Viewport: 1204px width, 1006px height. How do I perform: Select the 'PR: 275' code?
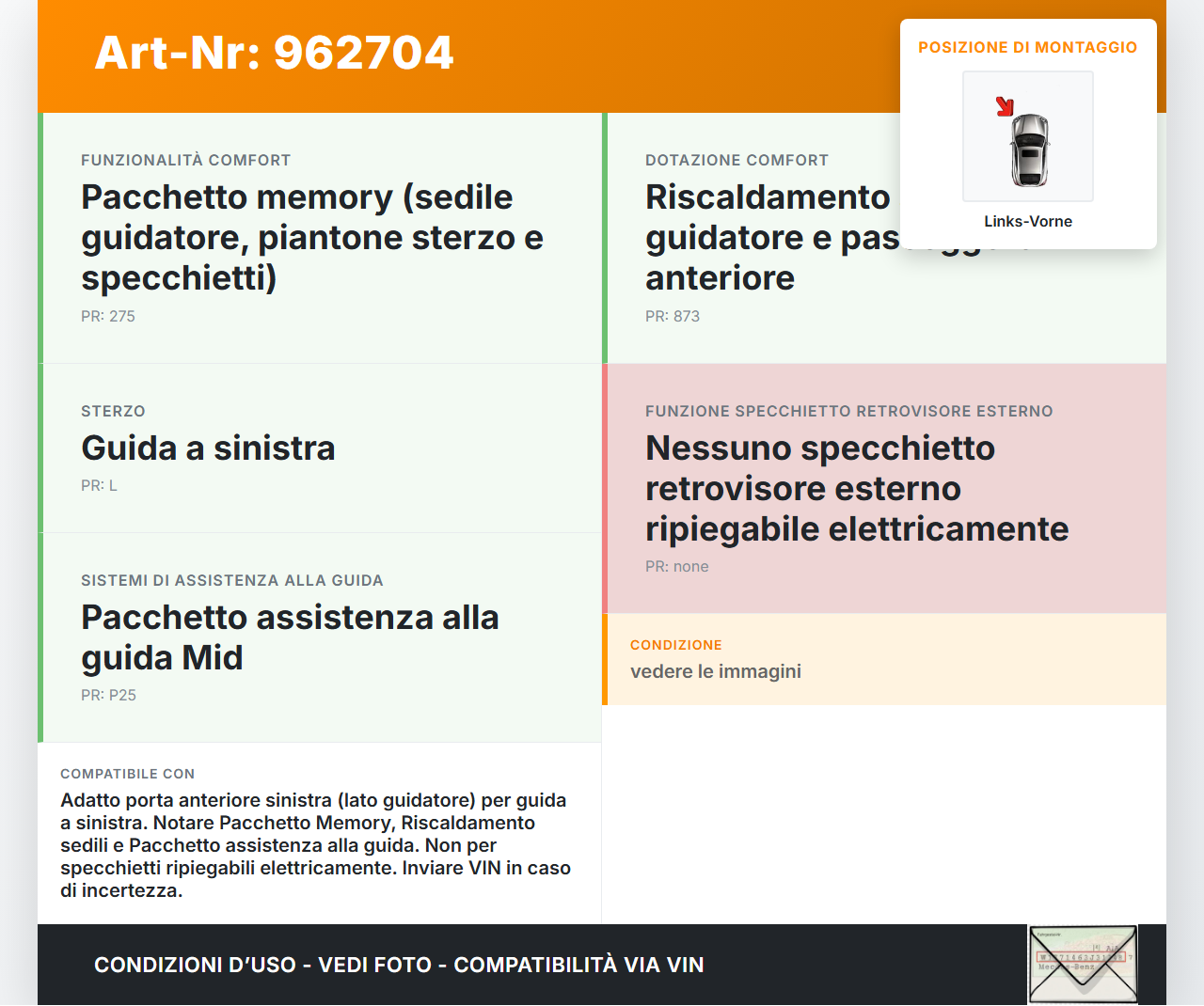click(x=108, y=316)
